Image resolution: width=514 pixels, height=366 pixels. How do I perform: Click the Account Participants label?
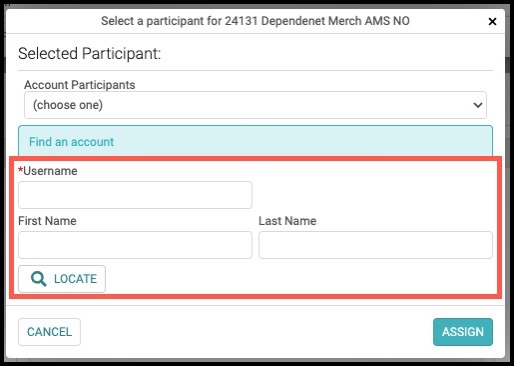pyautogui.click(x=80, y=85)
